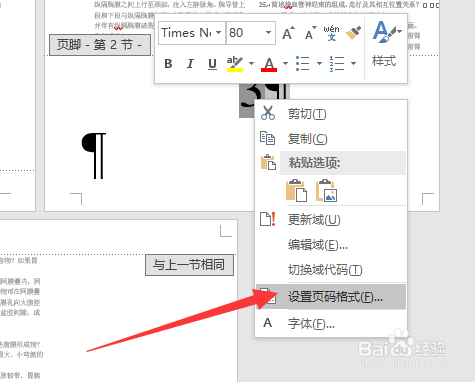475x382 pixels.
Task: Apply yellow text highlight color
Action: tap(235, 63)
